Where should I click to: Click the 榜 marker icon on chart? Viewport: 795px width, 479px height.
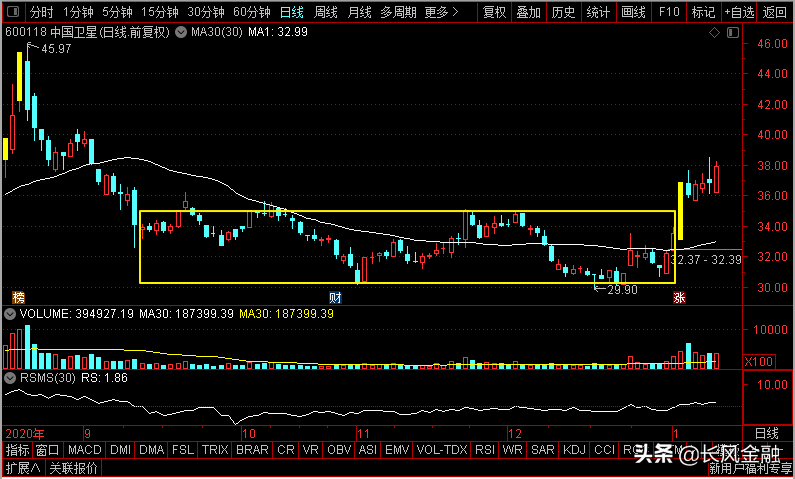click(18, 298)
